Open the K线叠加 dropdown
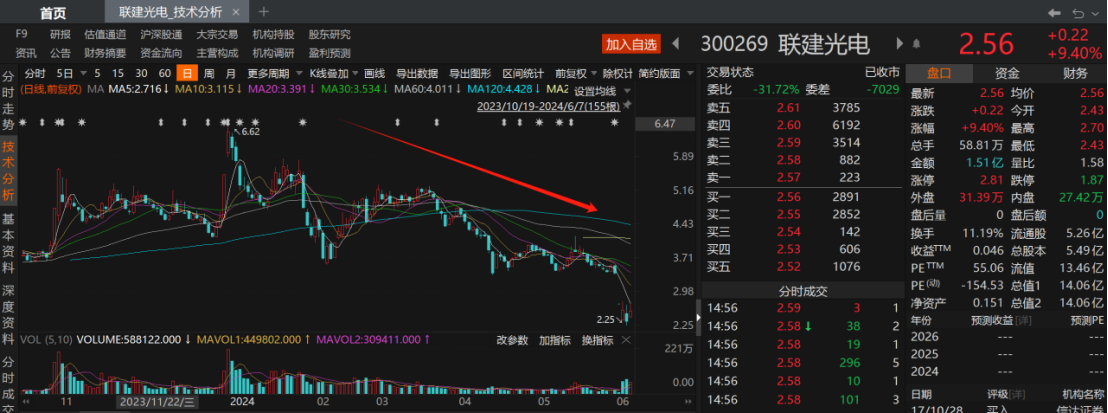This screenshot has width=1108, height=413. (x=334, y=74)
